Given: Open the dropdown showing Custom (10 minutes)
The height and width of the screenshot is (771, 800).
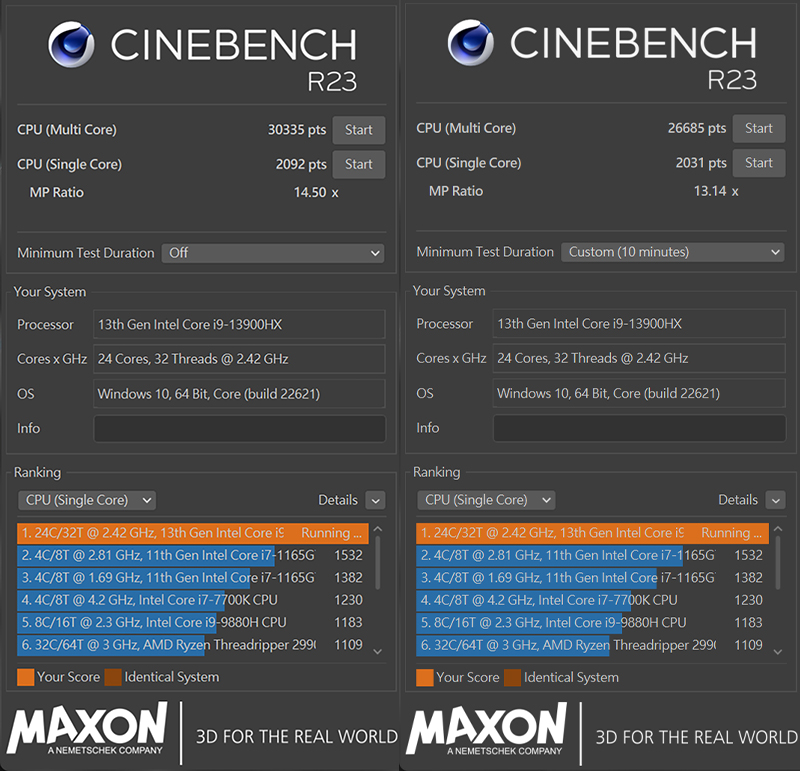Looking at the screenshot, I should coord(672,252).
